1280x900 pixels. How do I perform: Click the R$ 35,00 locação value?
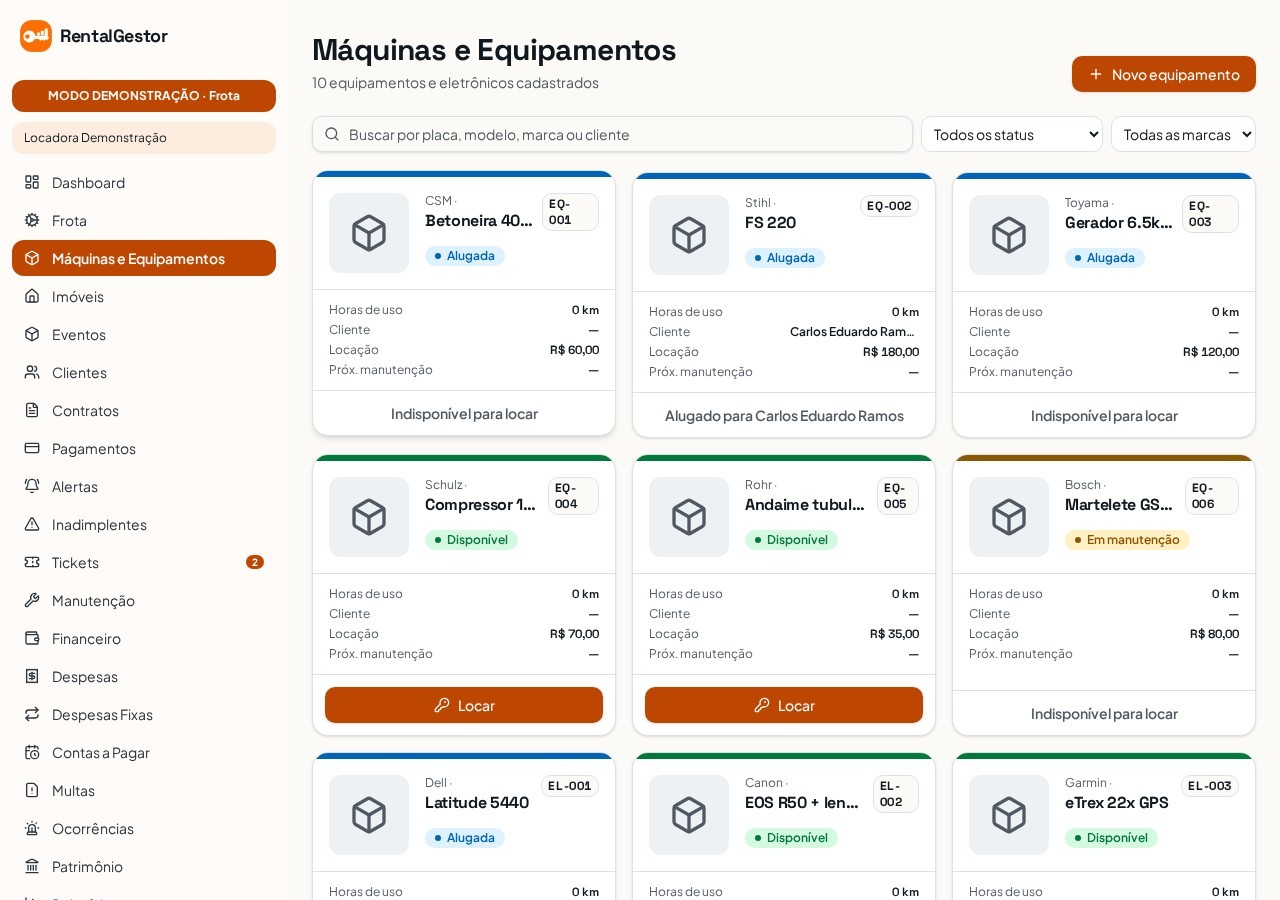click(894, 634)
